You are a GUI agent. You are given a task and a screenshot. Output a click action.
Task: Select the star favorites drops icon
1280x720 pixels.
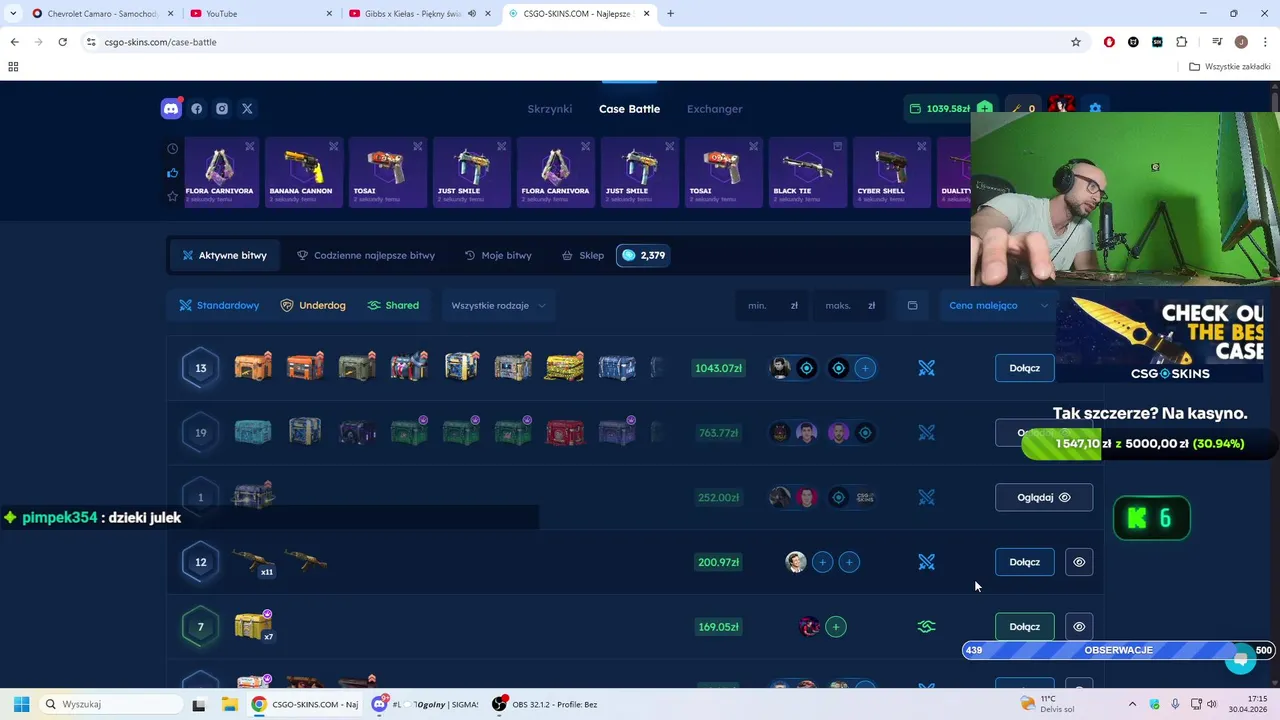coord(173,196)
